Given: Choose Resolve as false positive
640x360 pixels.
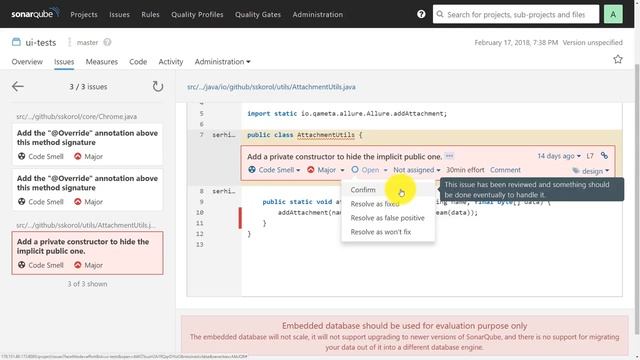Looking at the screenshot, I should 388,218.
